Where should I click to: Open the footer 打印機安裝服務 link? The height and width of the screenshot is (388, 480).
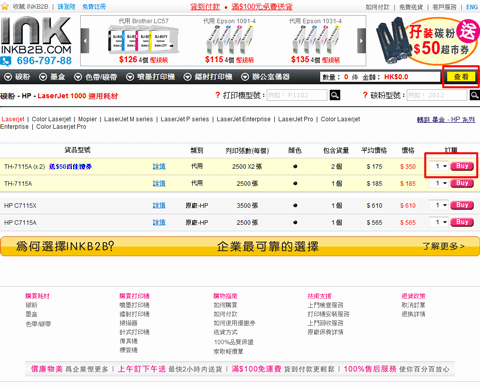pyautogui.click(x=328, y=314)
